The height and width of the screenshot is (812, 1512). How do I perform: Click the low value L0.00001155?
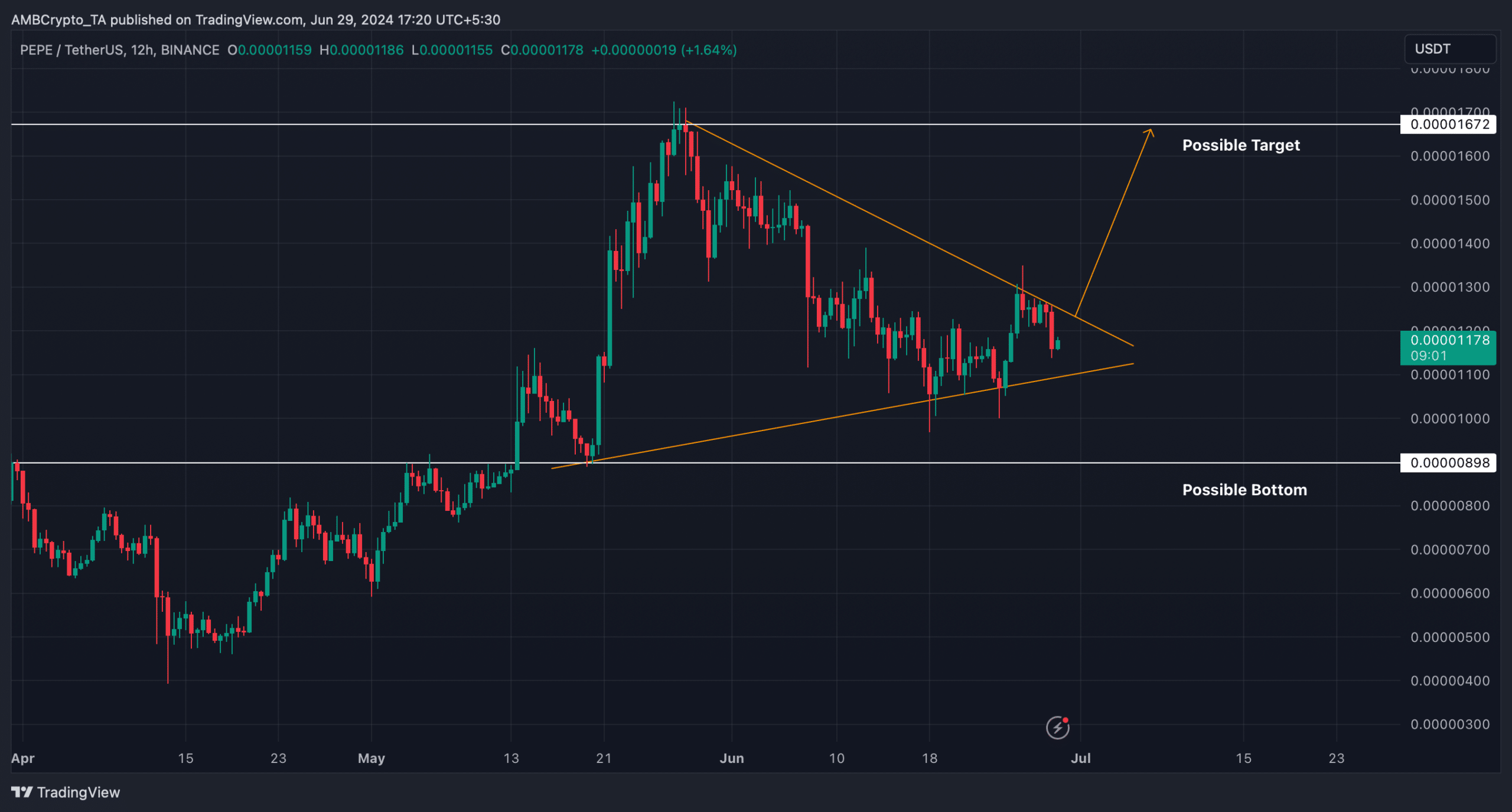point(452,50)
